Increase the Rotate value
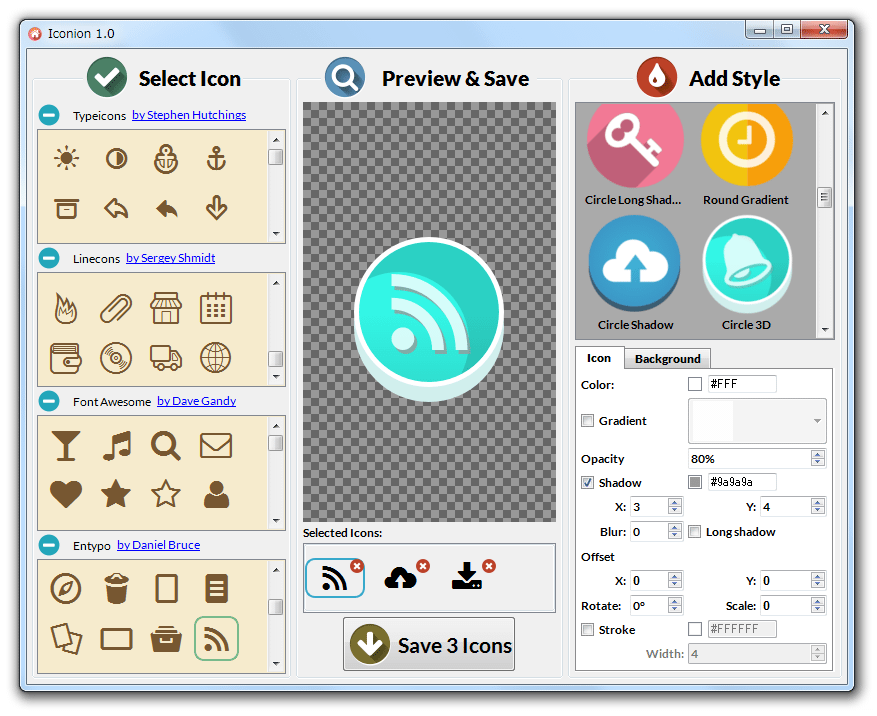 [675, 601]
